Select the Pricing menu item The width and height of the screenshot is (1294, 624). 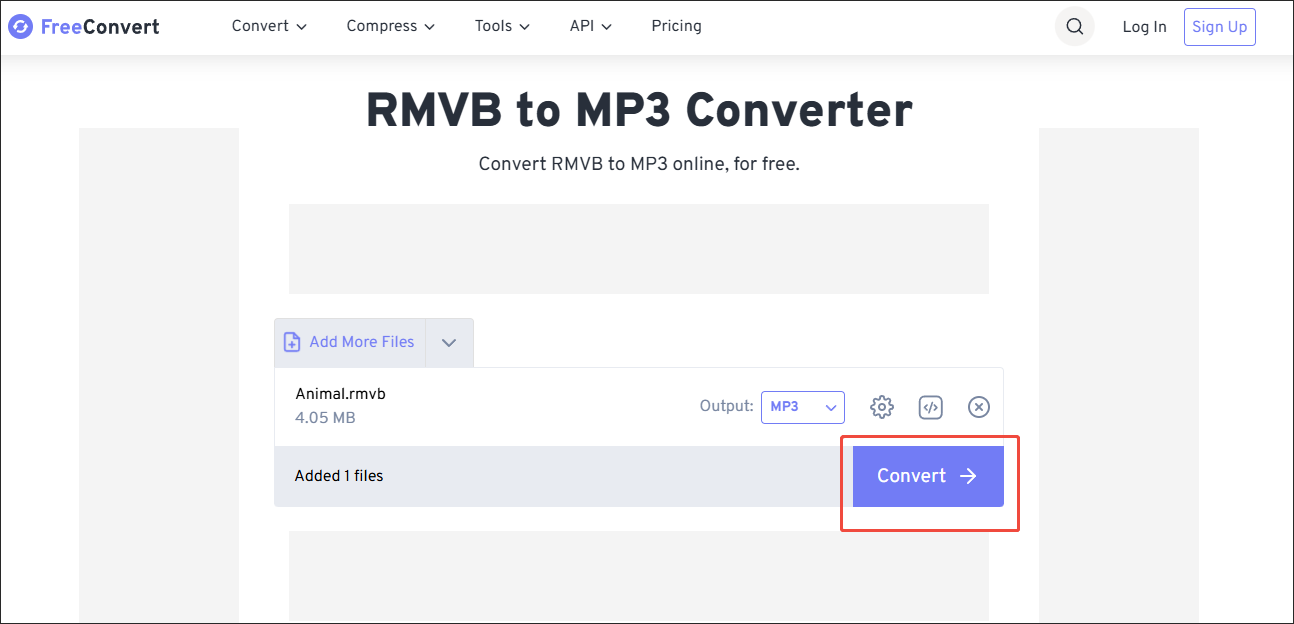pos(676,26)
